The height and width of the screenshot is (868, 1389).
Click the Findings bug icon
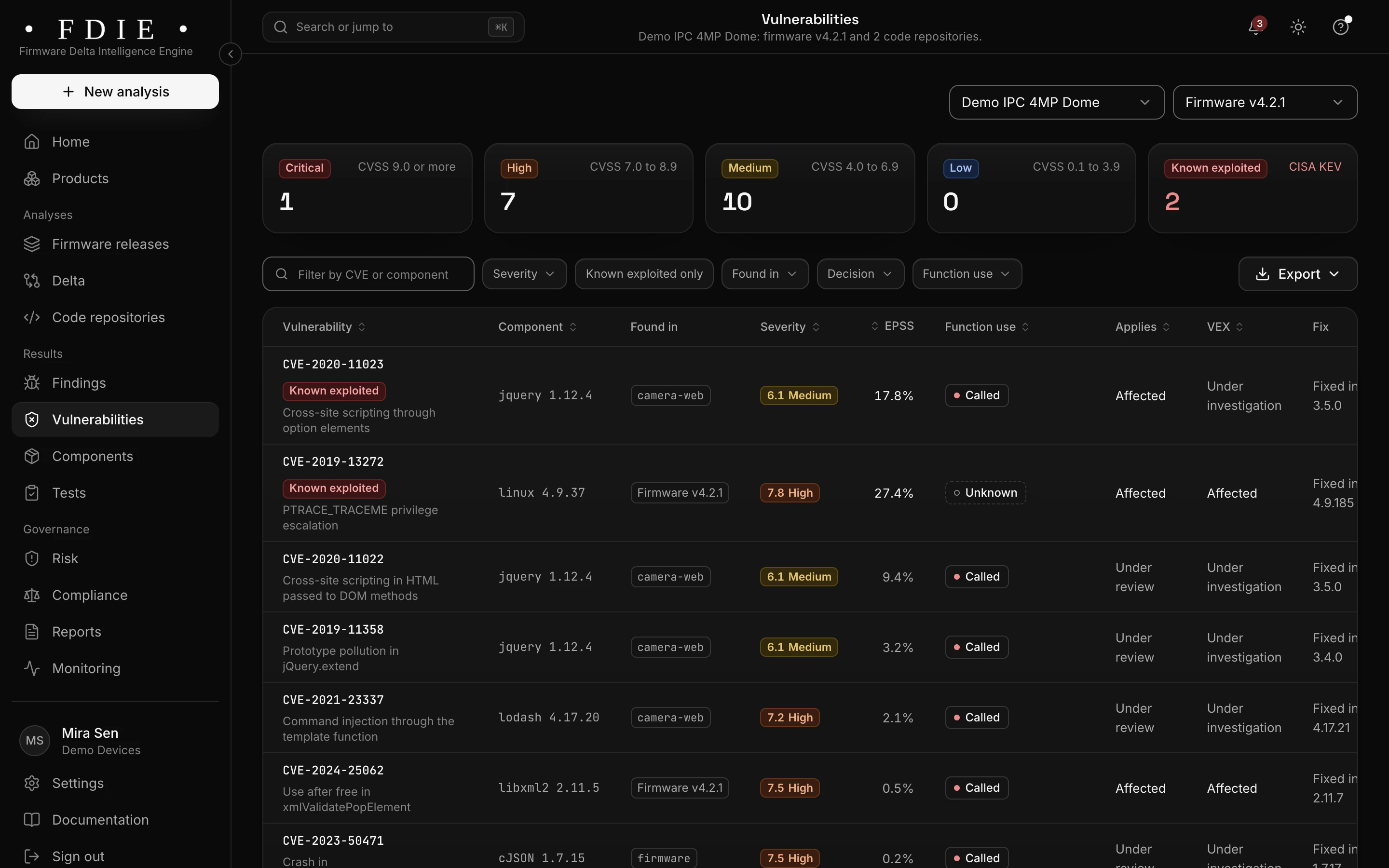click(x=32, y=383)
